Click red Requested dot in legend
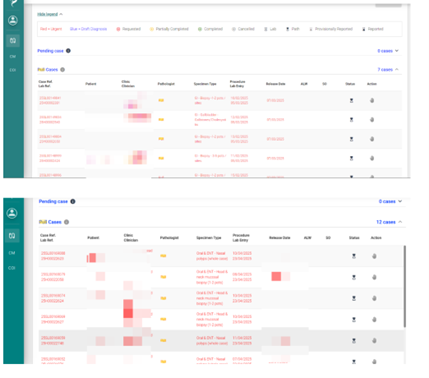The image size is (429, 378). click(118, 29)
